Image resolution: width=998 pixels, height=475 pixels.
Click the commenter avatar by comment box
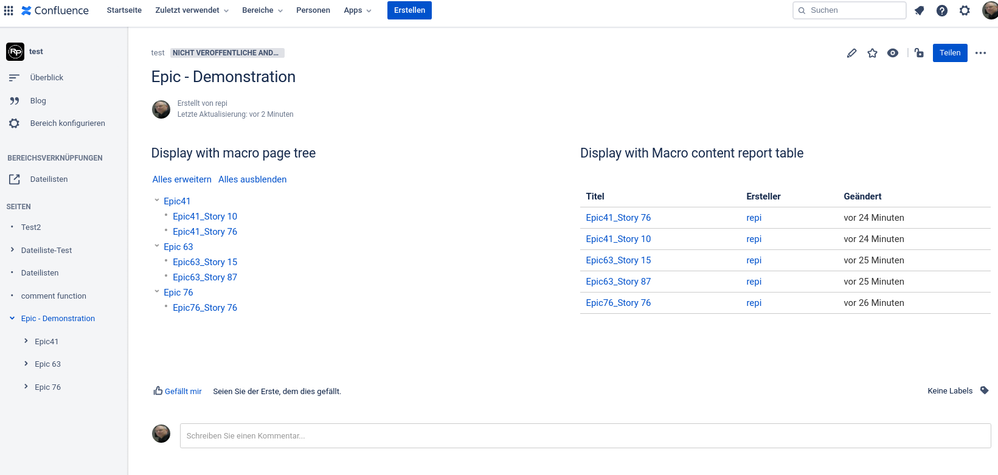tap(161, 434)
